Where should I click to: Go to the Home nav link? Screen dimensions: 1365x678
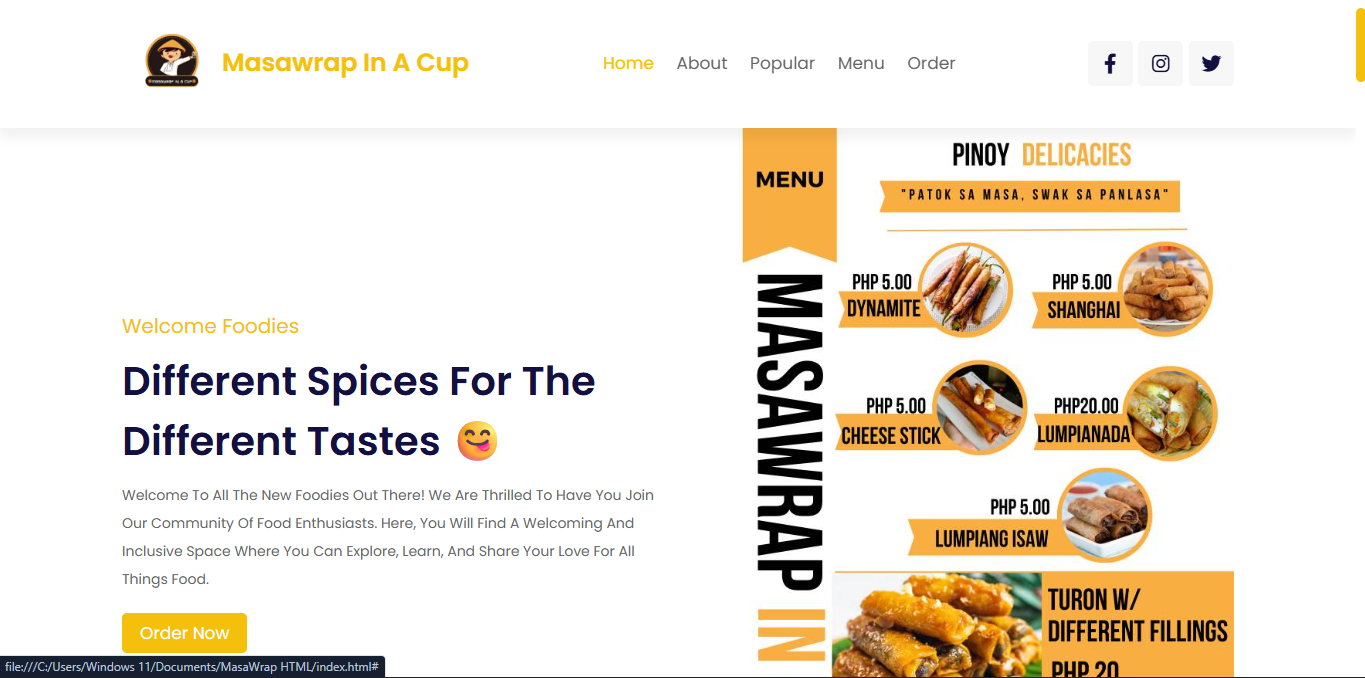(x=628, y=63)
